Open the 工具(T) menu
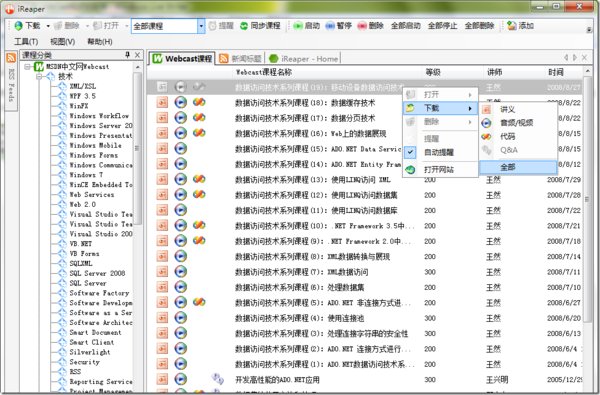Viewport: 600px width, 395px height. click(26, 41)
